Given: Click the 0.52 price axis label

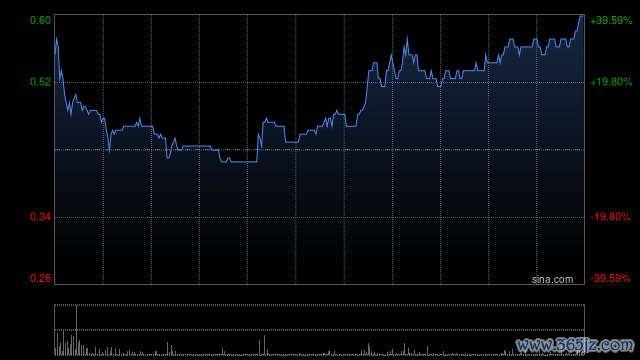Looking at the screenshot, I should coord(40,82).
